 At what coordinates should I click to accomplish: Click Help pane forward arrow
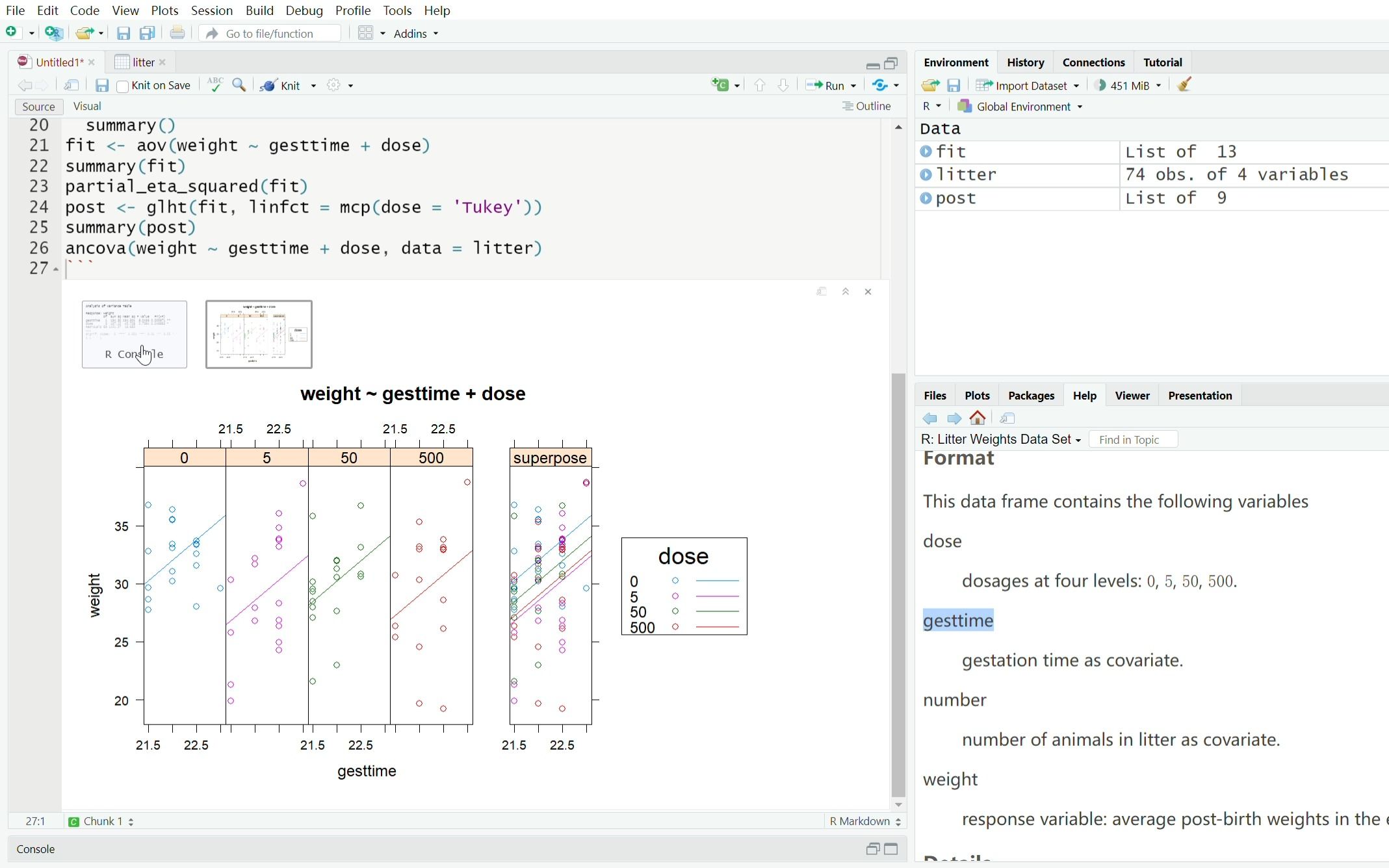[x=954, y=419]
